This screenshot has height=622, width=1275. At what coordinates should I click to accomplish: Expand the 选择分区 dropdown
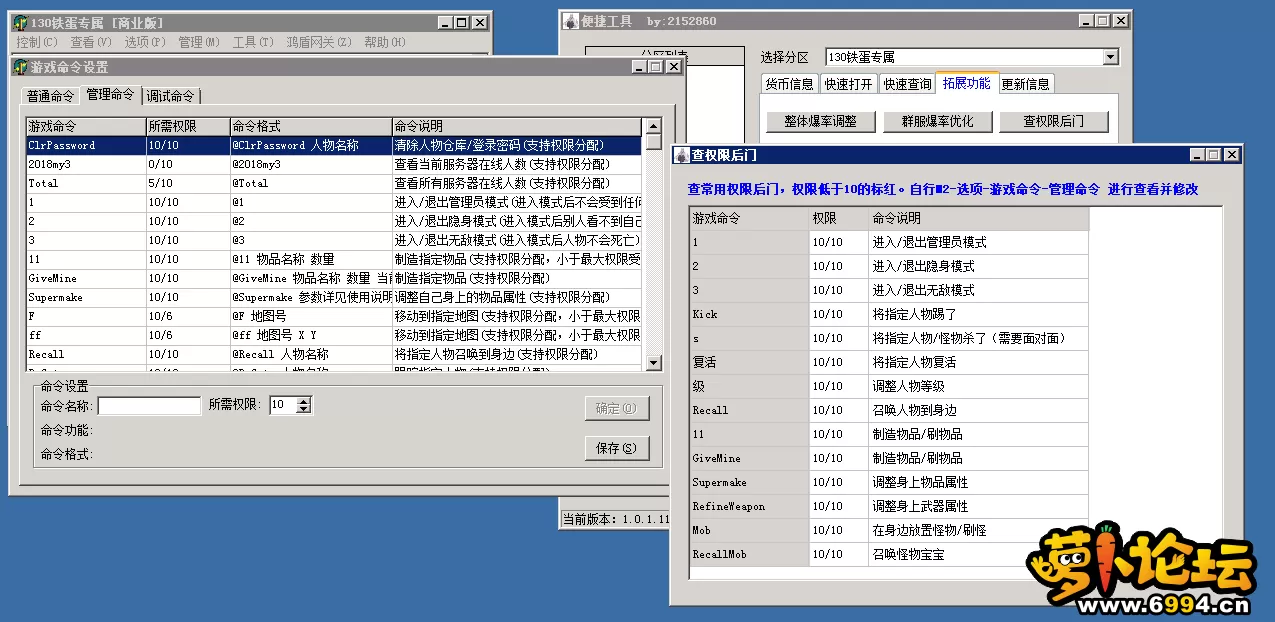[1110, 57]
